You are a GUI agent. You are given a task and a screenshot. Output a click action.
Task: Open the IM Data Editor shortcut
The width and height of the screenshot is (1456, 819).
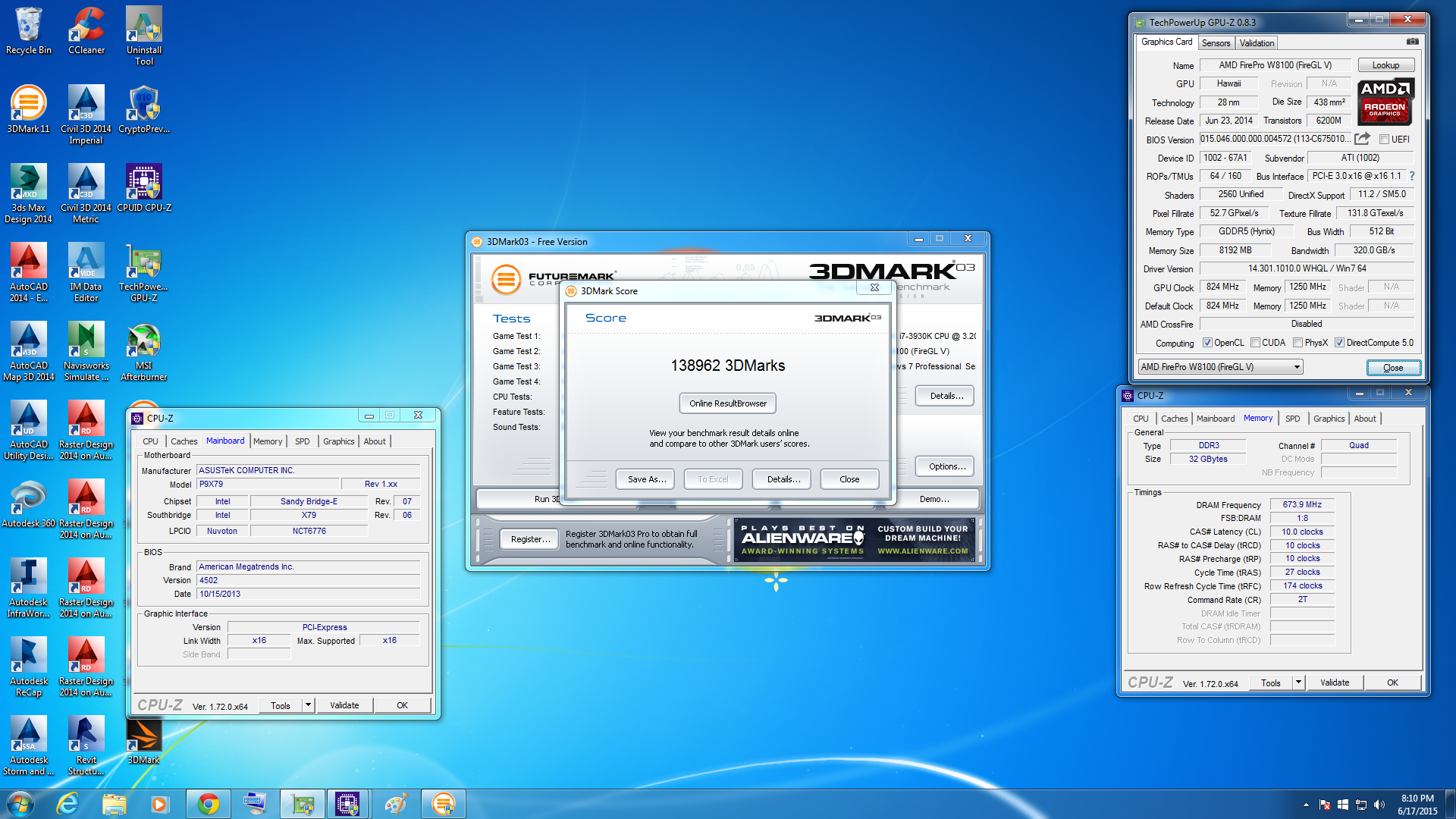click(86, 272)
